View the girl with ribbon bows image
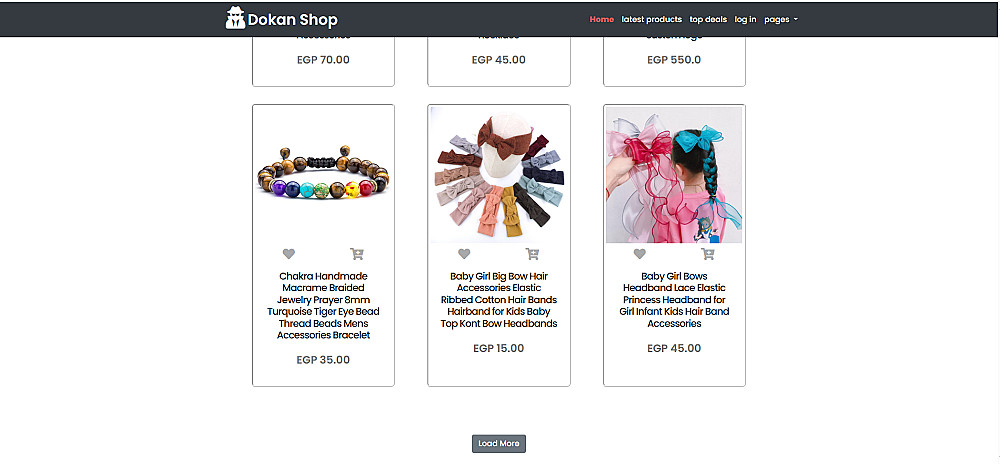The width and height of the screenshot is (1000, 464). [674, 175]
